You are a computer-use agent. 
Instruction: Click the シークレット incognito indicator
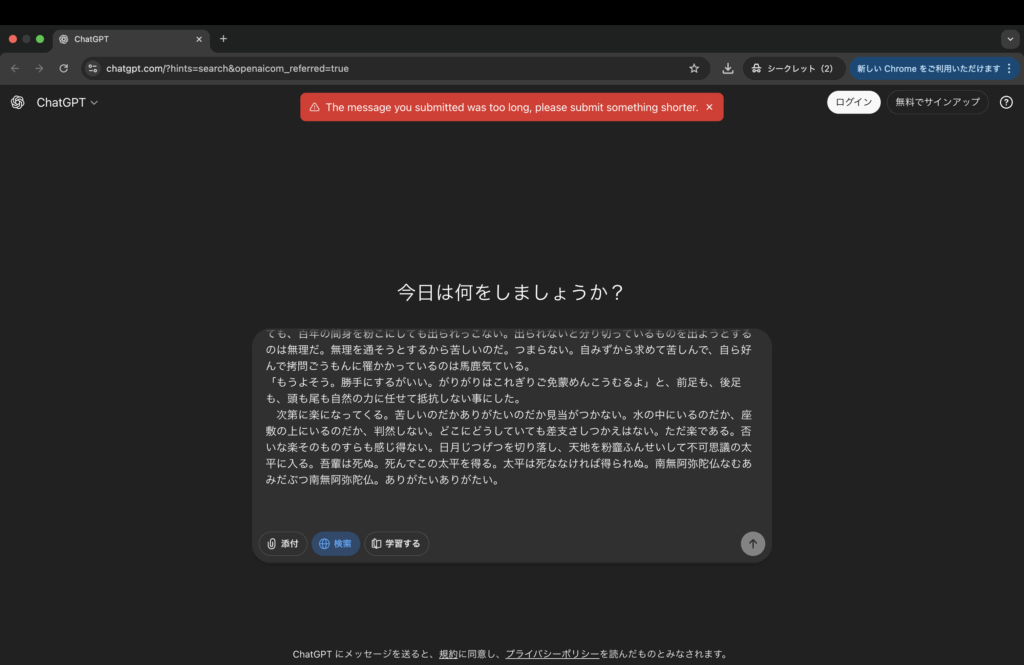(x=792, y=68)
